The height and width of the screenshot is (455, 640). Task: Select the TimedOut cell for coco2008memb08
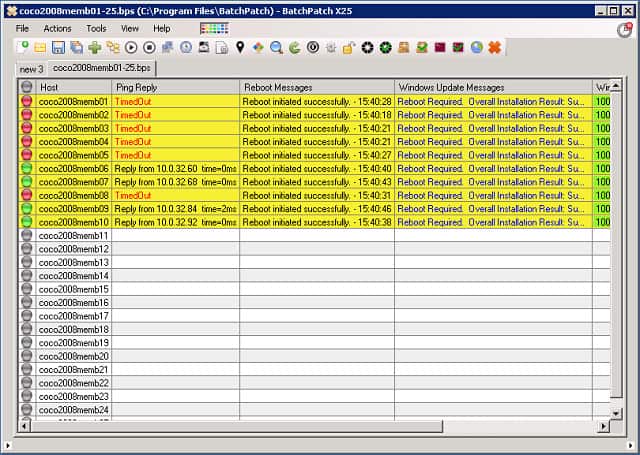[175, 195]
